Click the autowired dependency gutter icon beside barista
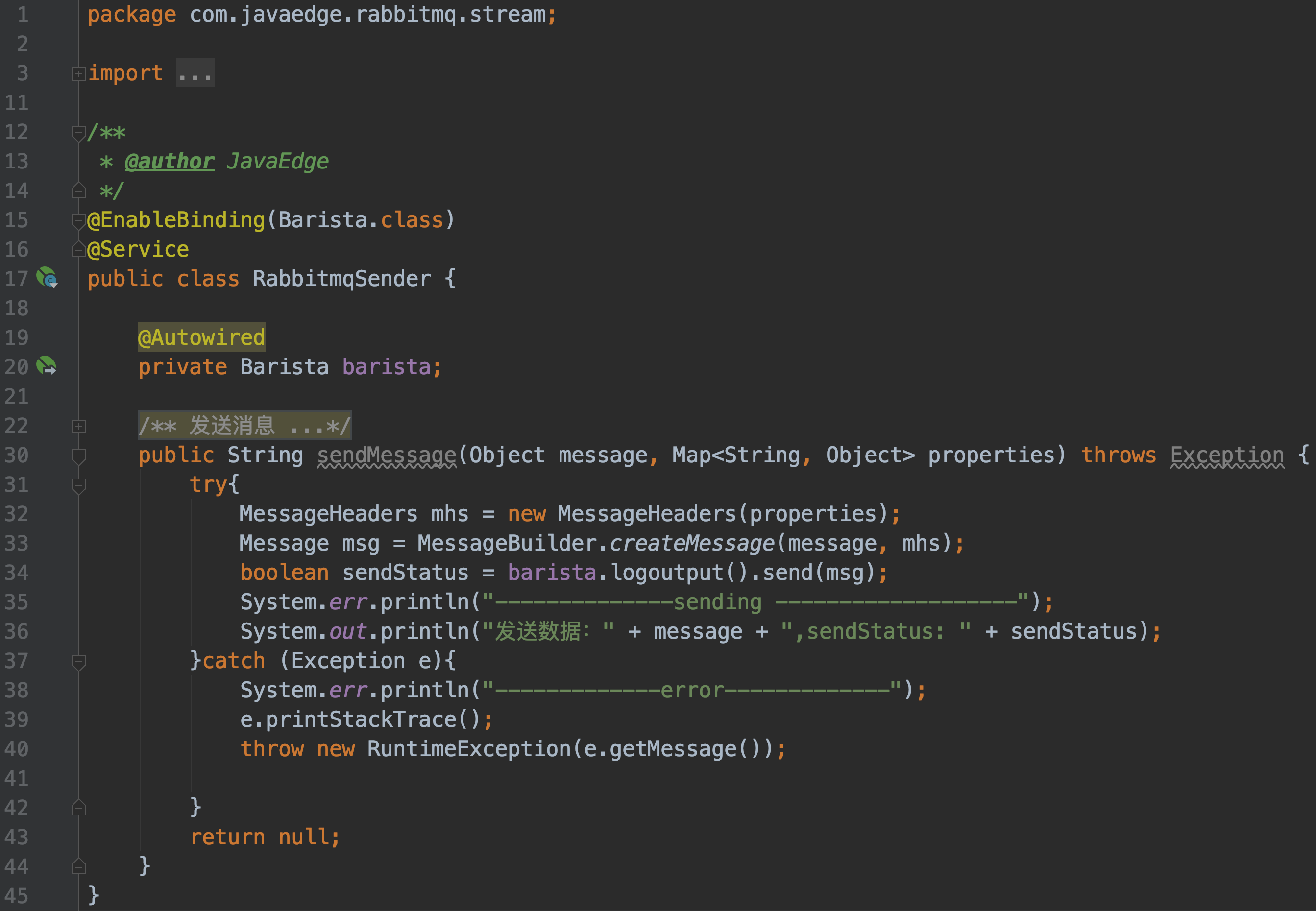The height and width of the screenshot is (911, 1316). (46, 365)
